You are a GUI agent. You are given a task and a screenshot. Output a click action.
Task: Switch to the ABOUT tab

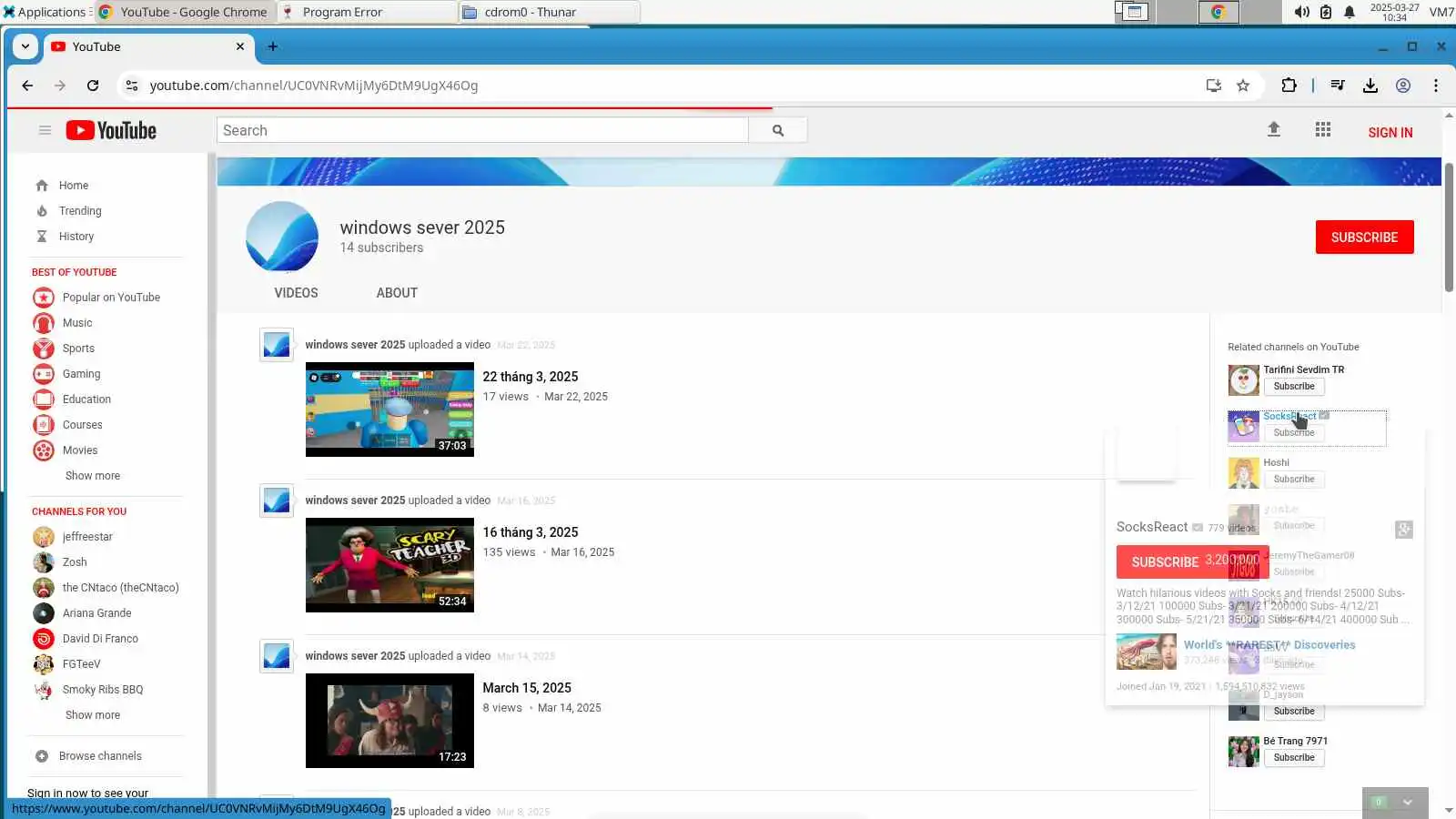[397, 293]
